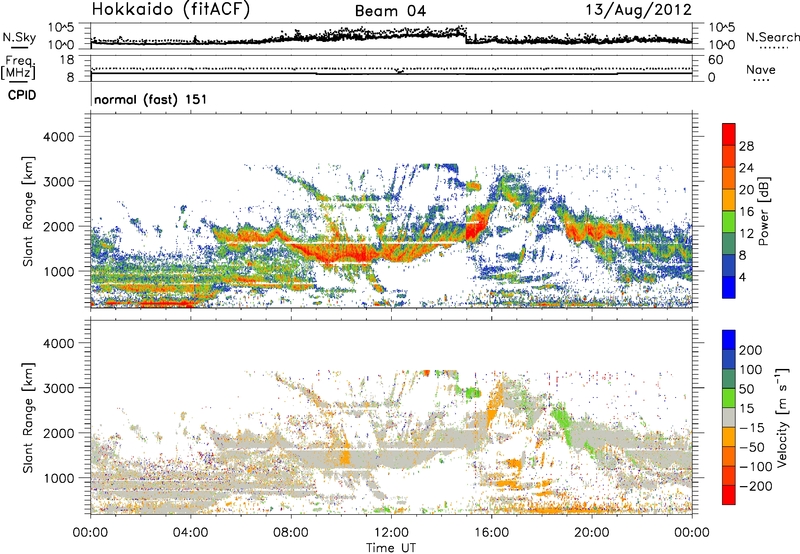
Task: Click the '4' power colorbar tick label
Action: (742, 277)
